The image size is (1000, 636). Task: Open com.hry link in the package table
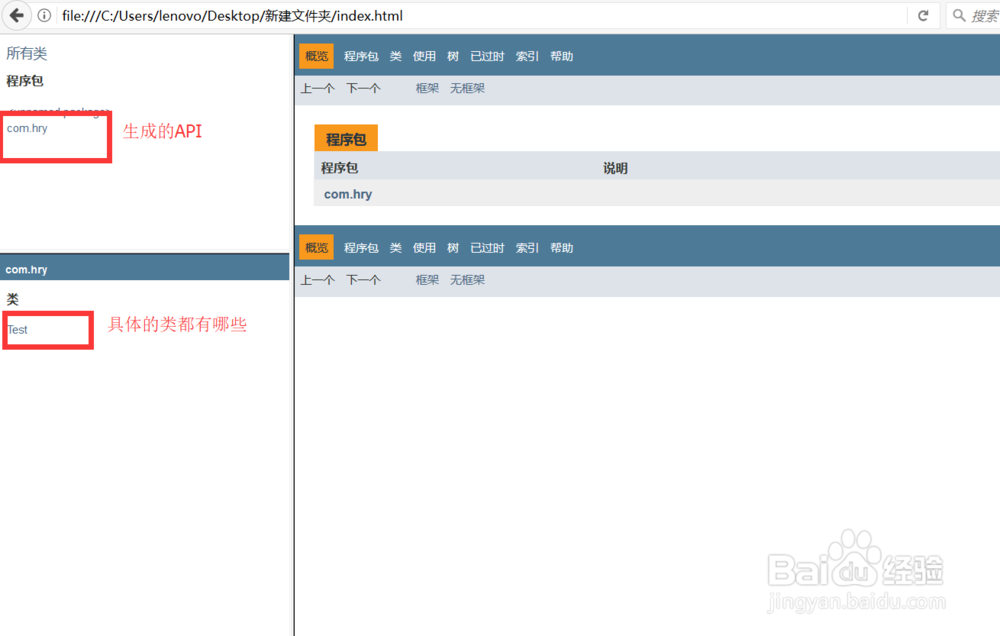click(x=348, y=194)
